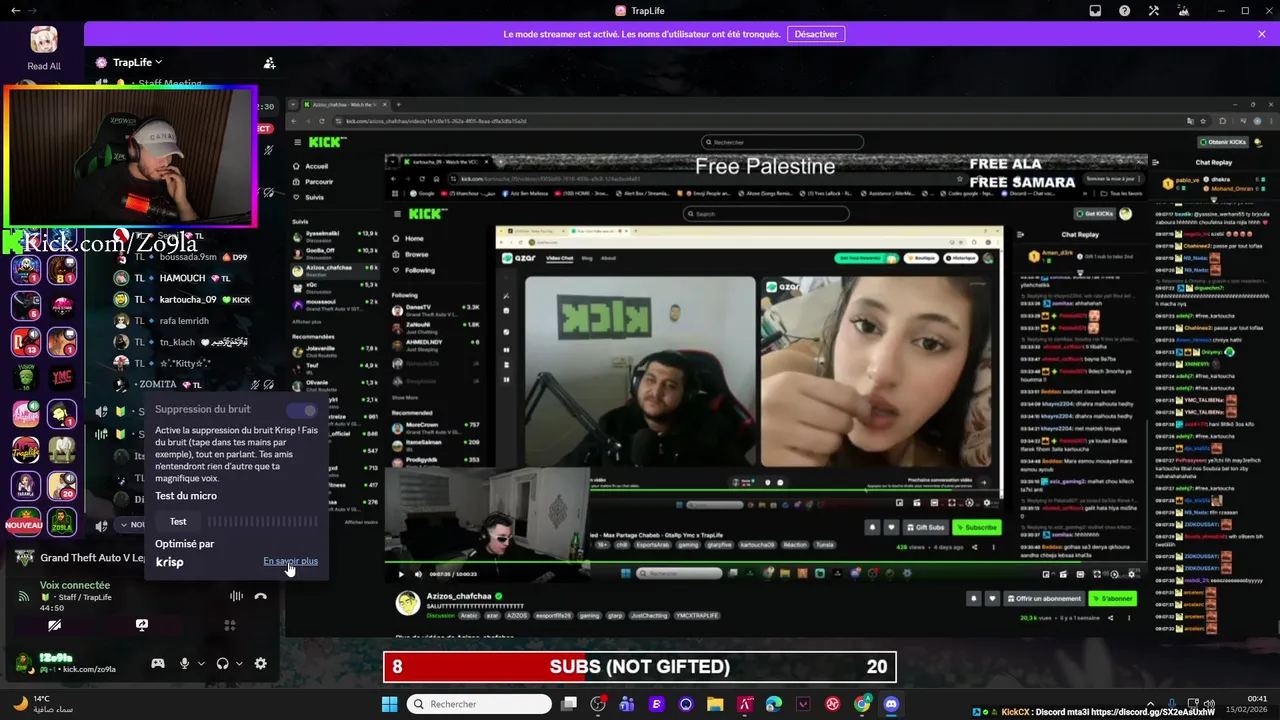
Task: Select the pink TrapLife server icon
Action: 26,414
